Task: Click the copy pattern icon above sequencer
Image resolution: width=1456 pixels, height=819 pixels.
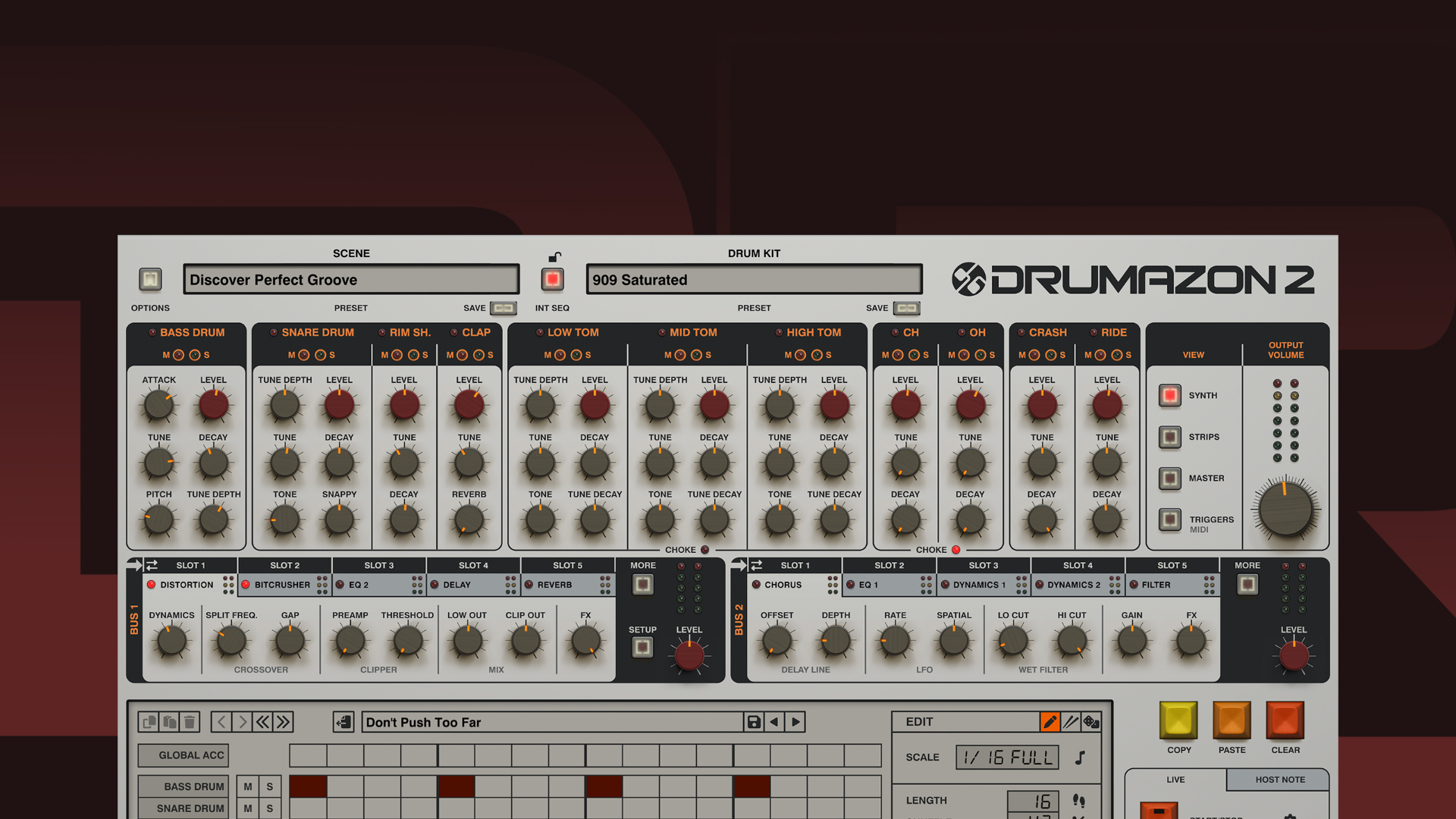Action: click(148, 721)
